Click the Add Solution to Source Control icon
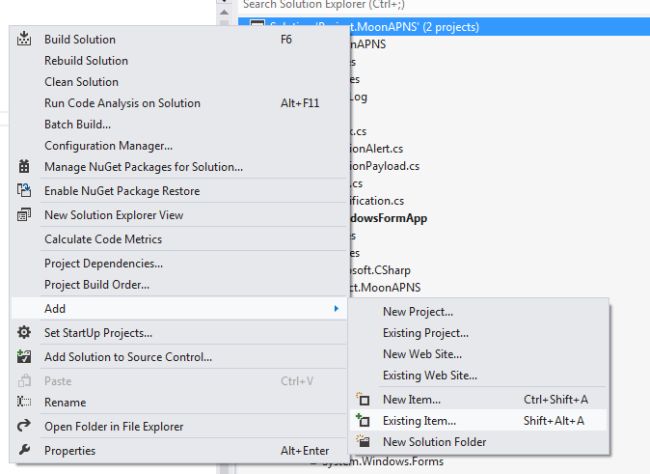The image size is (650, 474). (24, 357)
